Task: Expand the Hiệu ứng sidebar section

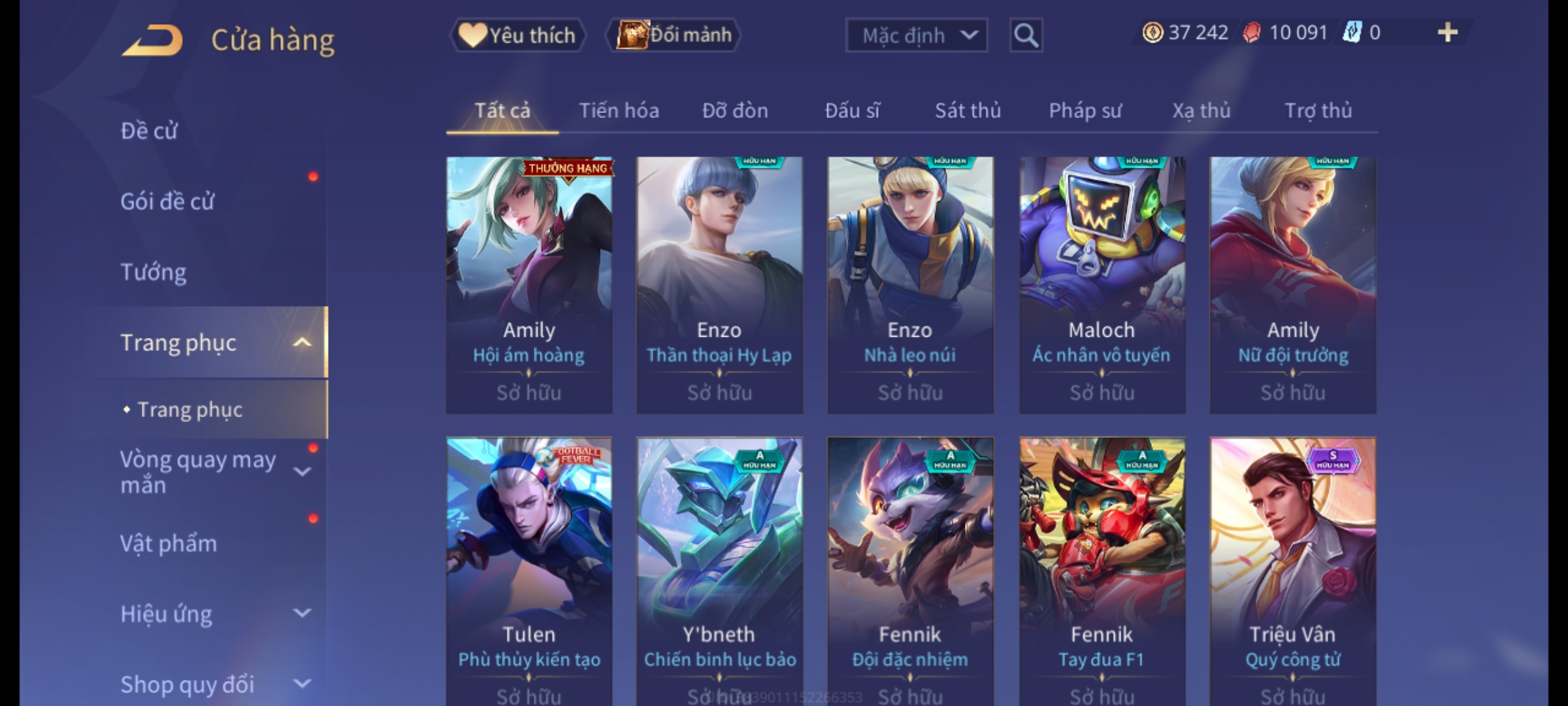Action: [x=302, y=613]
